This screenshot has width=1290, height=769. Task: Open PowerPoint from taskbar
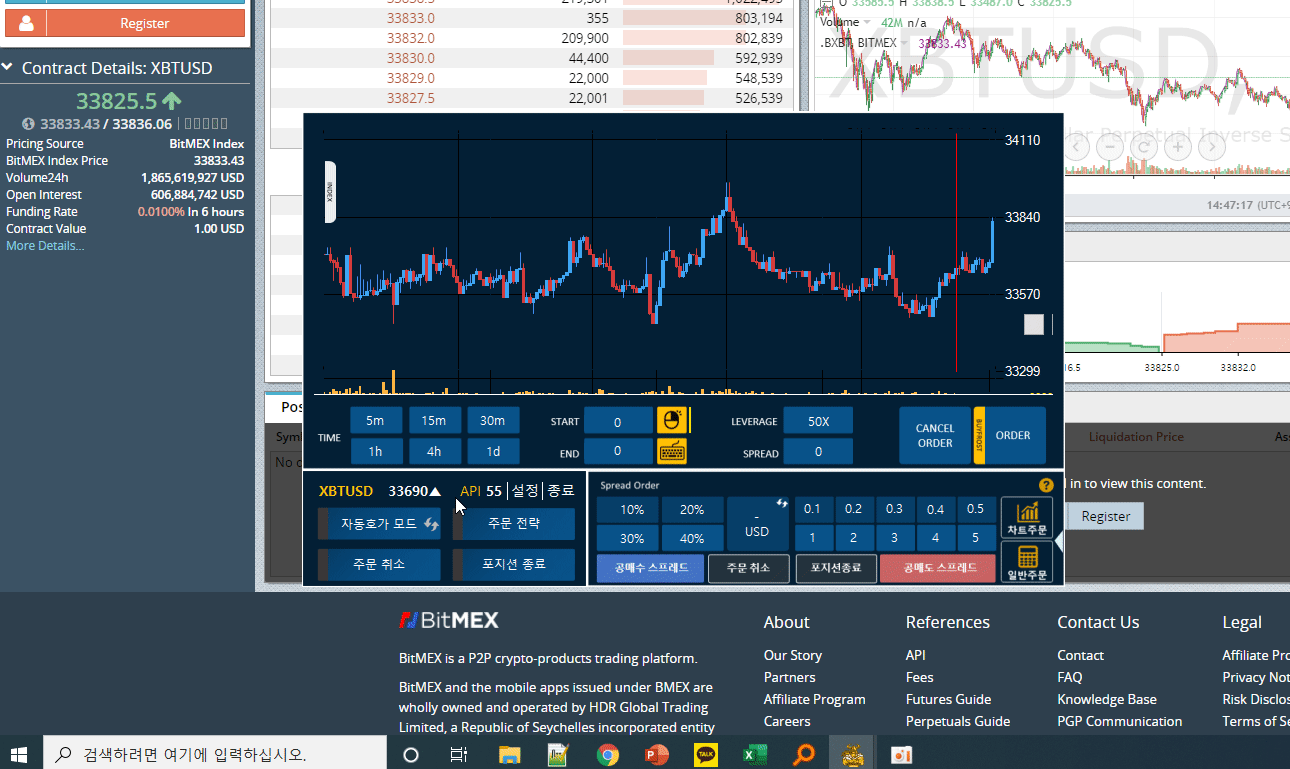[x=656, y=754]
